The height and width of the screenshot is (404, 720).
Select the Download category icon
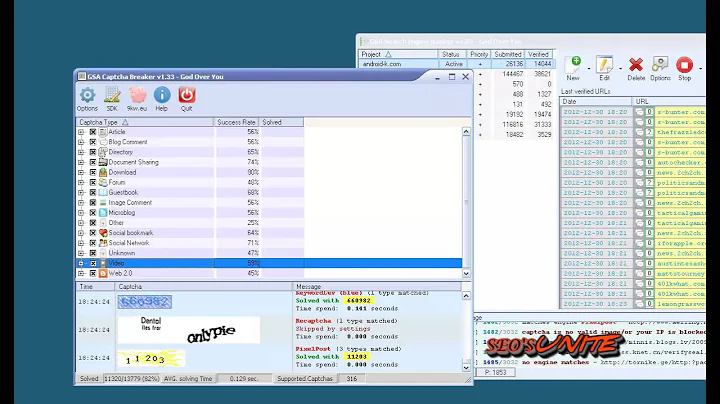tap(103, 172)
